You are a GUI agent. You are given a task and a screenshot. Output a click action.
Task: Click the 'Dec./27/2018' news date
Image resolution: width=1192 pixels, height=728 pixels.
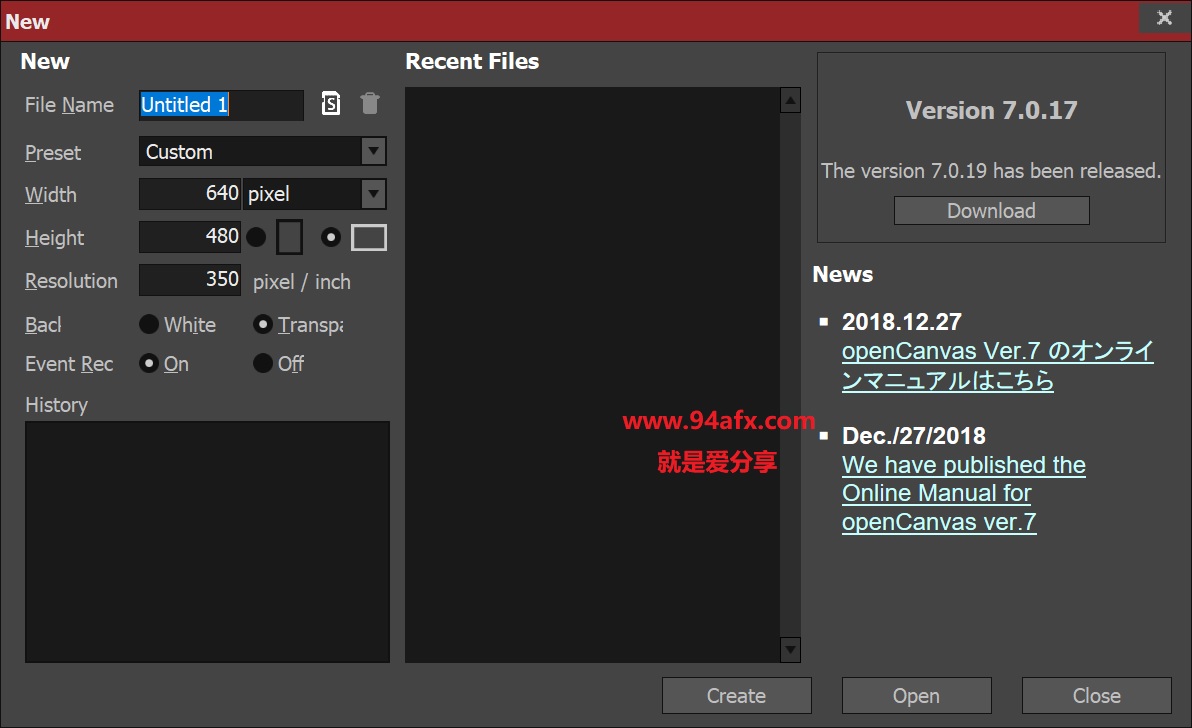914,435
